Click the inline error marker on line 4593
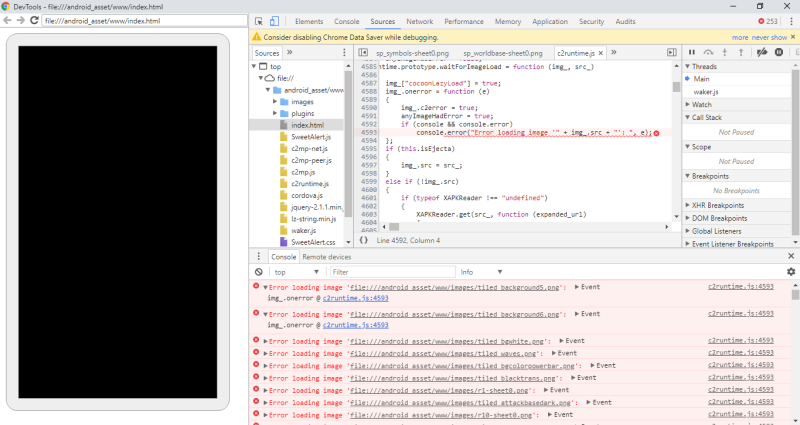This screenshot has width=800, height=425. 657,133
